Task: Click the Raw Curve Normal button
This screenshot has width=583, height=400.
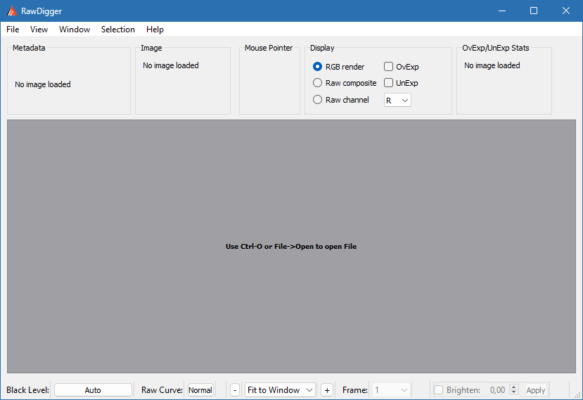Action: (x=200, y=390)
